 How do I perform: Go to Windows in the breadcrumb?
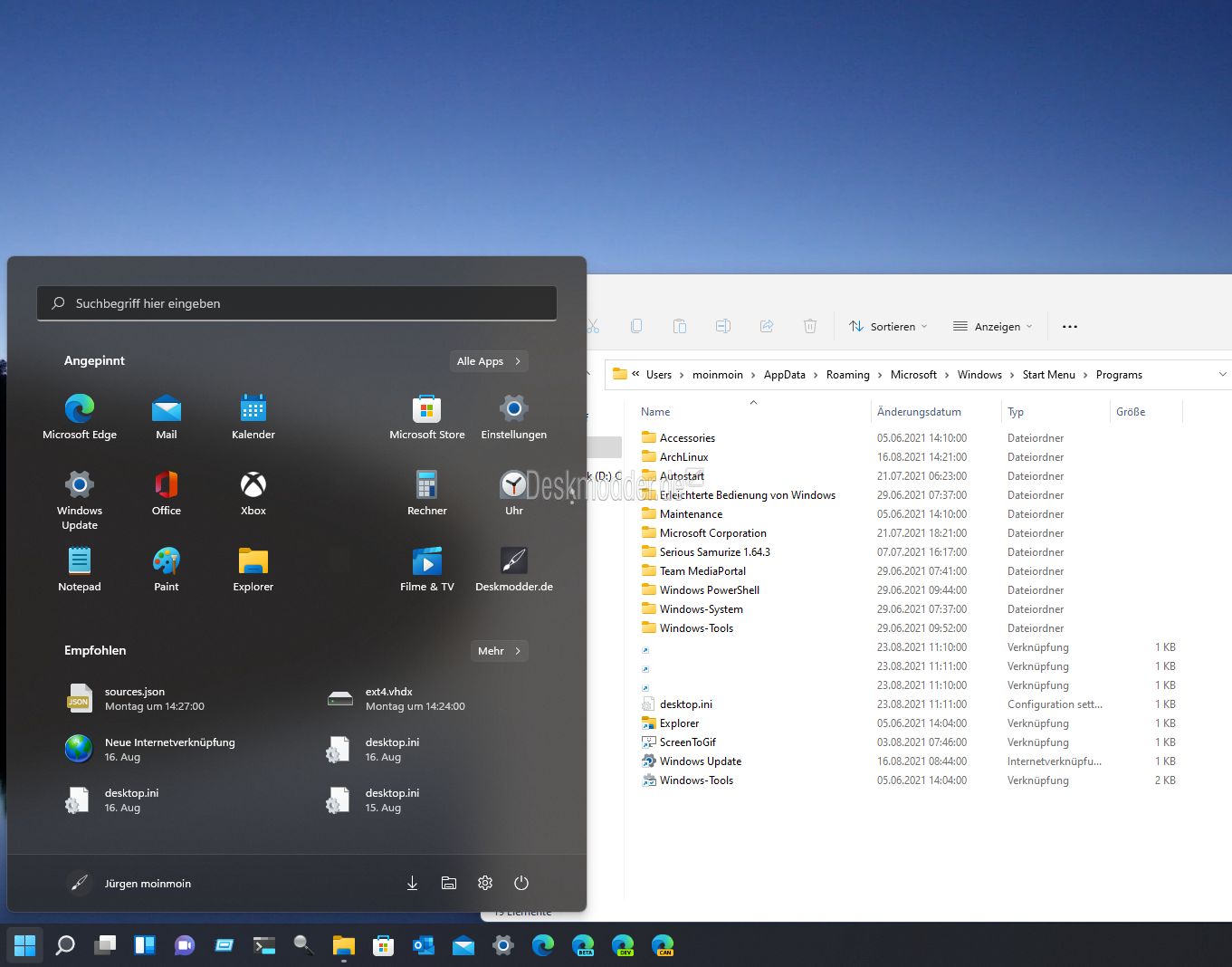979,375
